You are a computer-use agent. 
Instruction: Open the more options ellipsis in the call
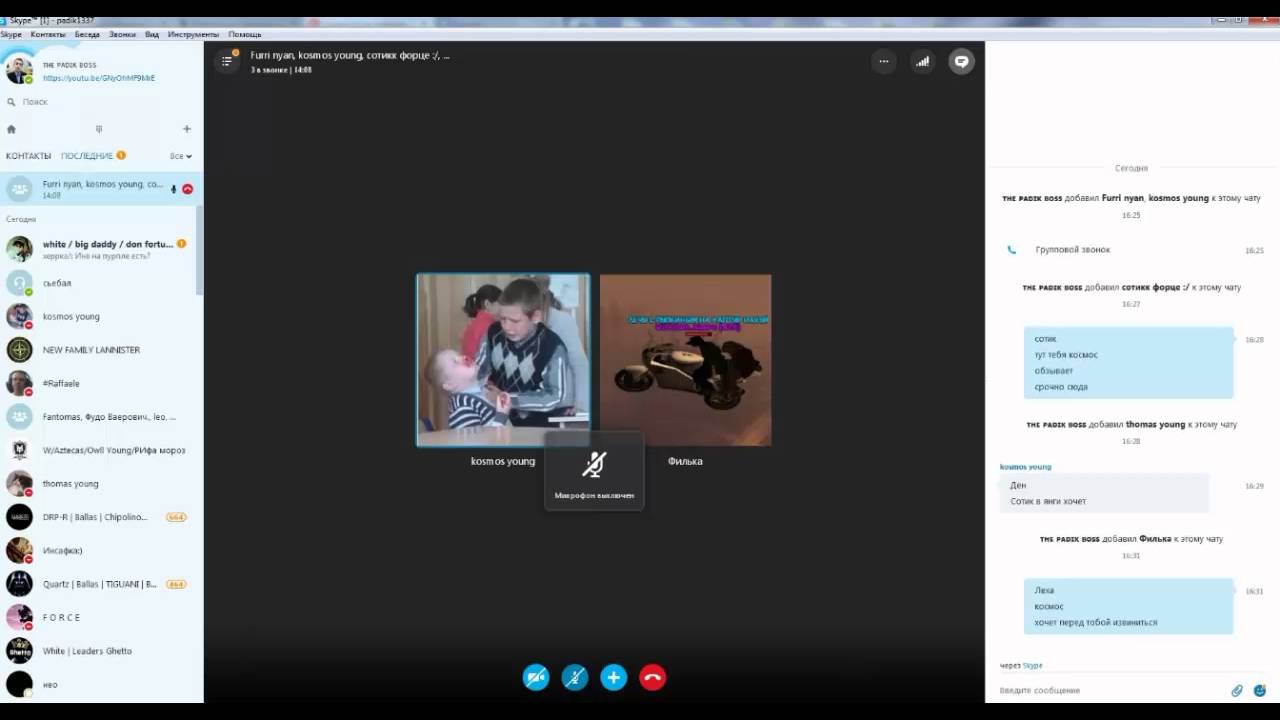pyautogui.click(x=883, y=61)
